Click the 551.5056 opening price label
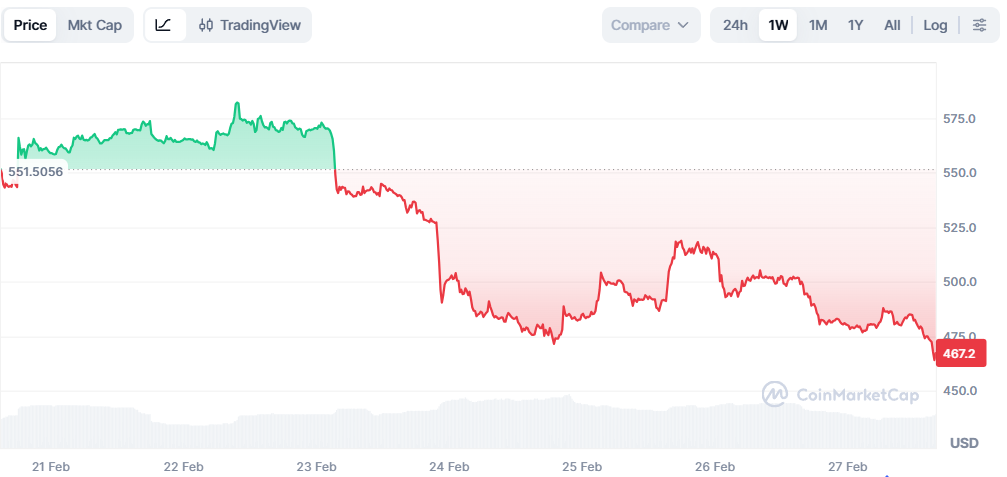Screen dimensions: 1007x477 36,171
